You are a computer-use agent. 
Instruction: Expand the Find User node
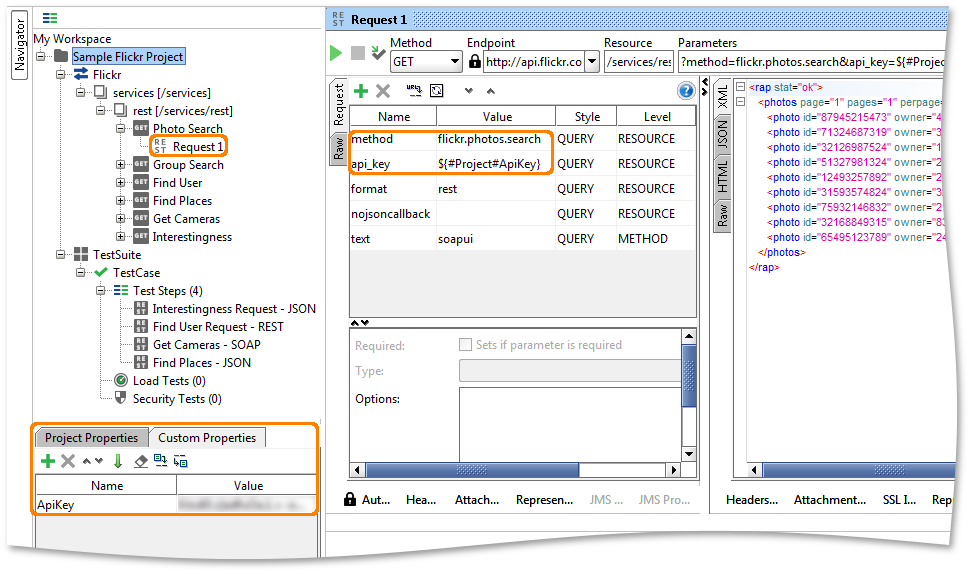tap(120, 182)
